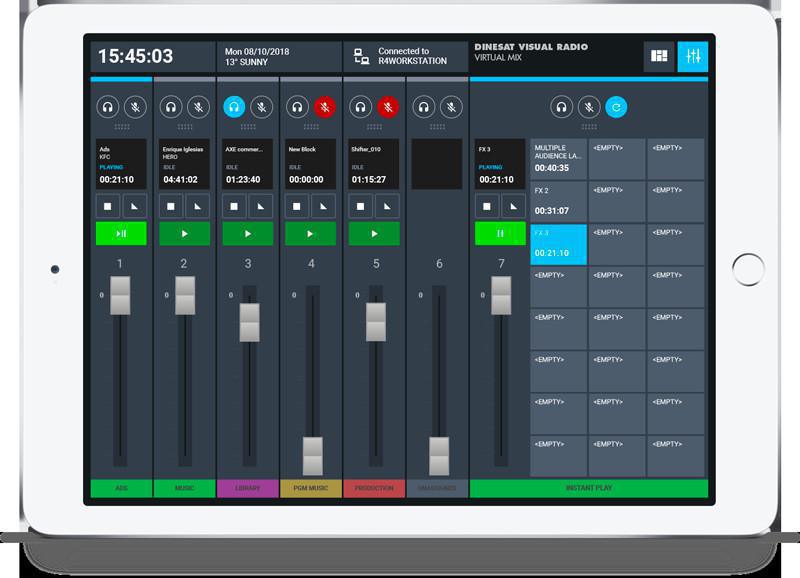Viewport: 800px width, 578px height.
Task: Disable the blue headphone cue on channel 3
Action: pos(234,107)
